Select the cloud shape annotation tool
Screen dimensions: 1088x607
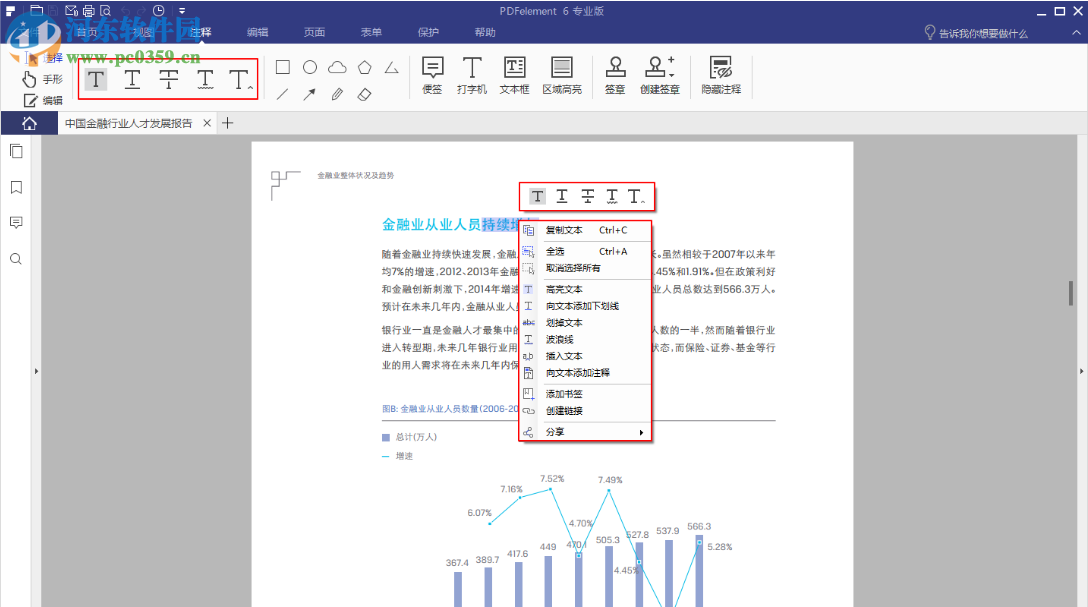[337, 66]
